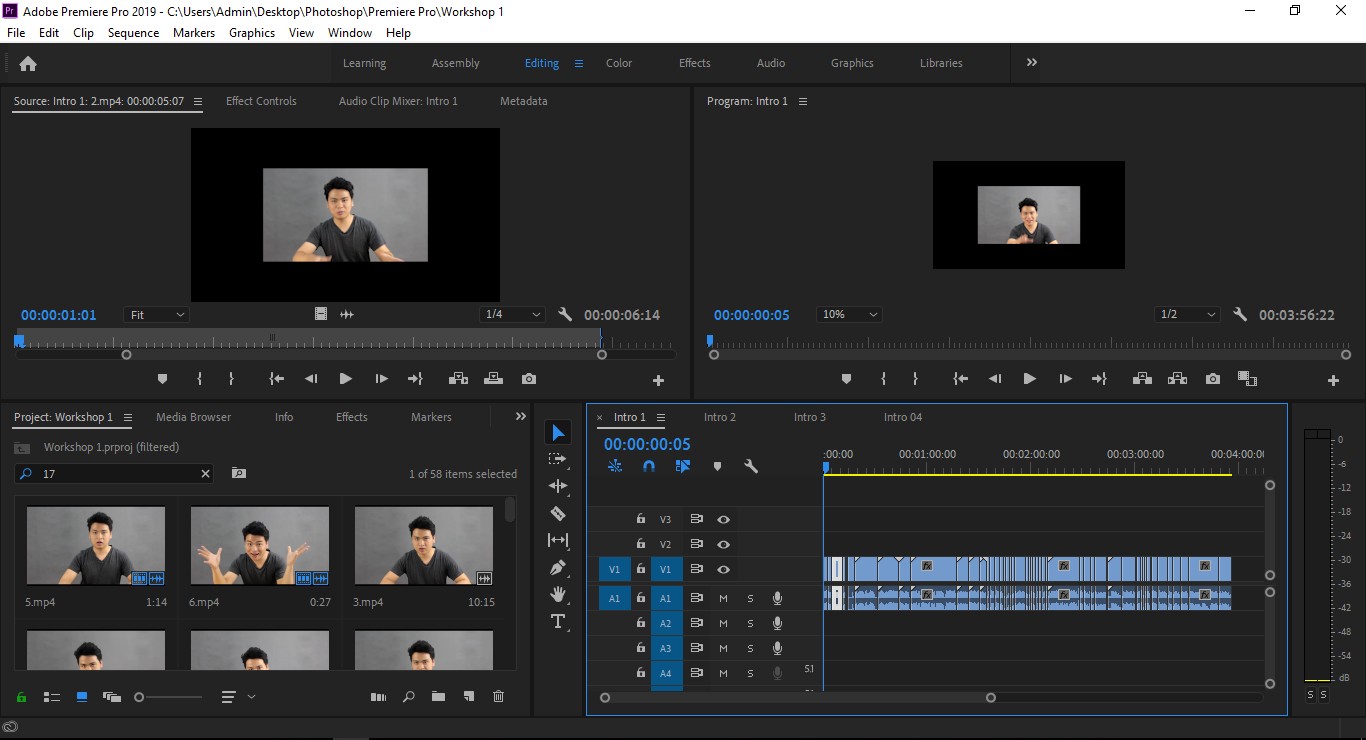
Task: Clear the search field text
Action: pos(205,474)
